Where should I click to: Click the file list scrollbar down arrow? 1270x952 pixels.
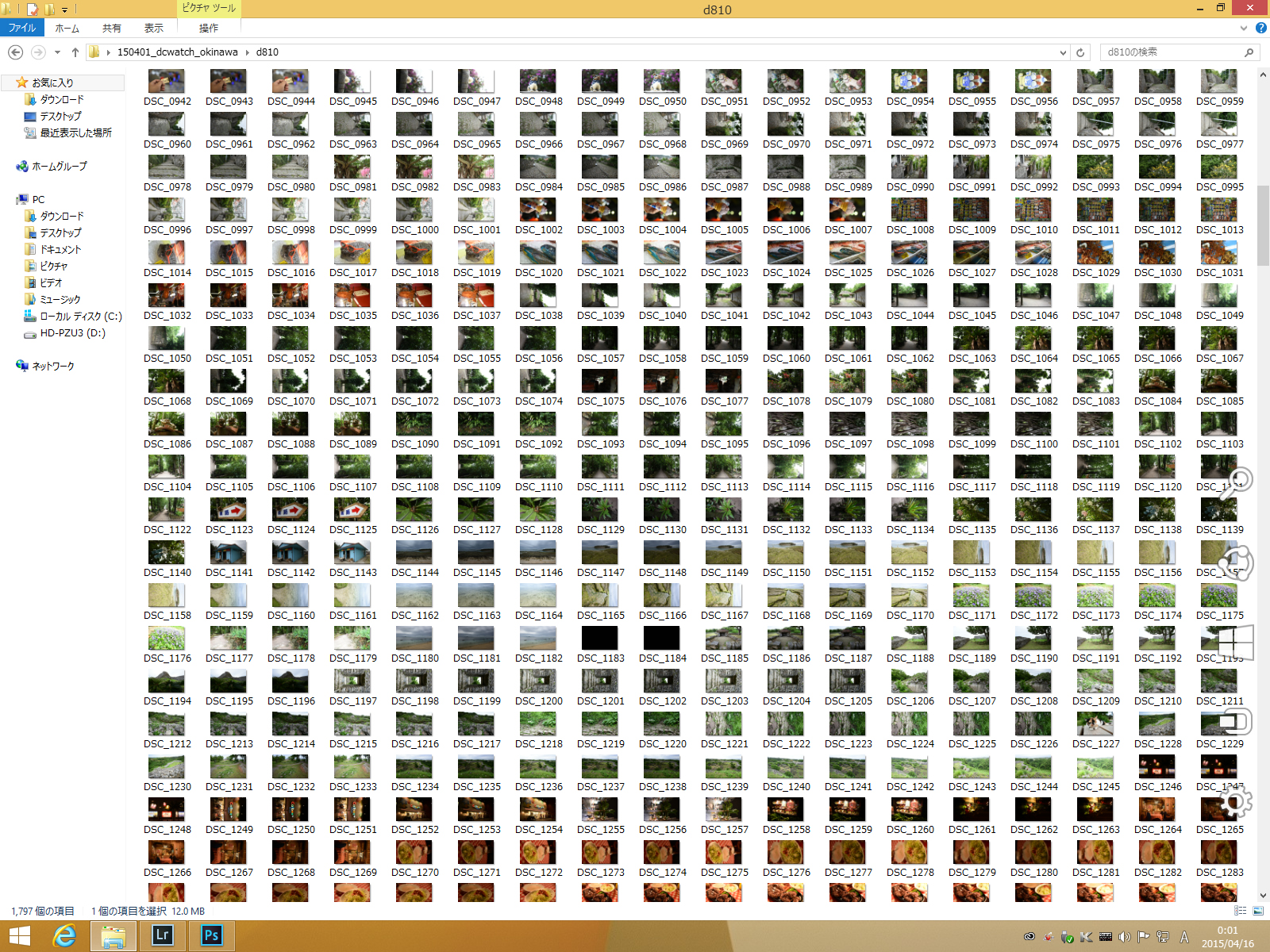coord(1263,896)
